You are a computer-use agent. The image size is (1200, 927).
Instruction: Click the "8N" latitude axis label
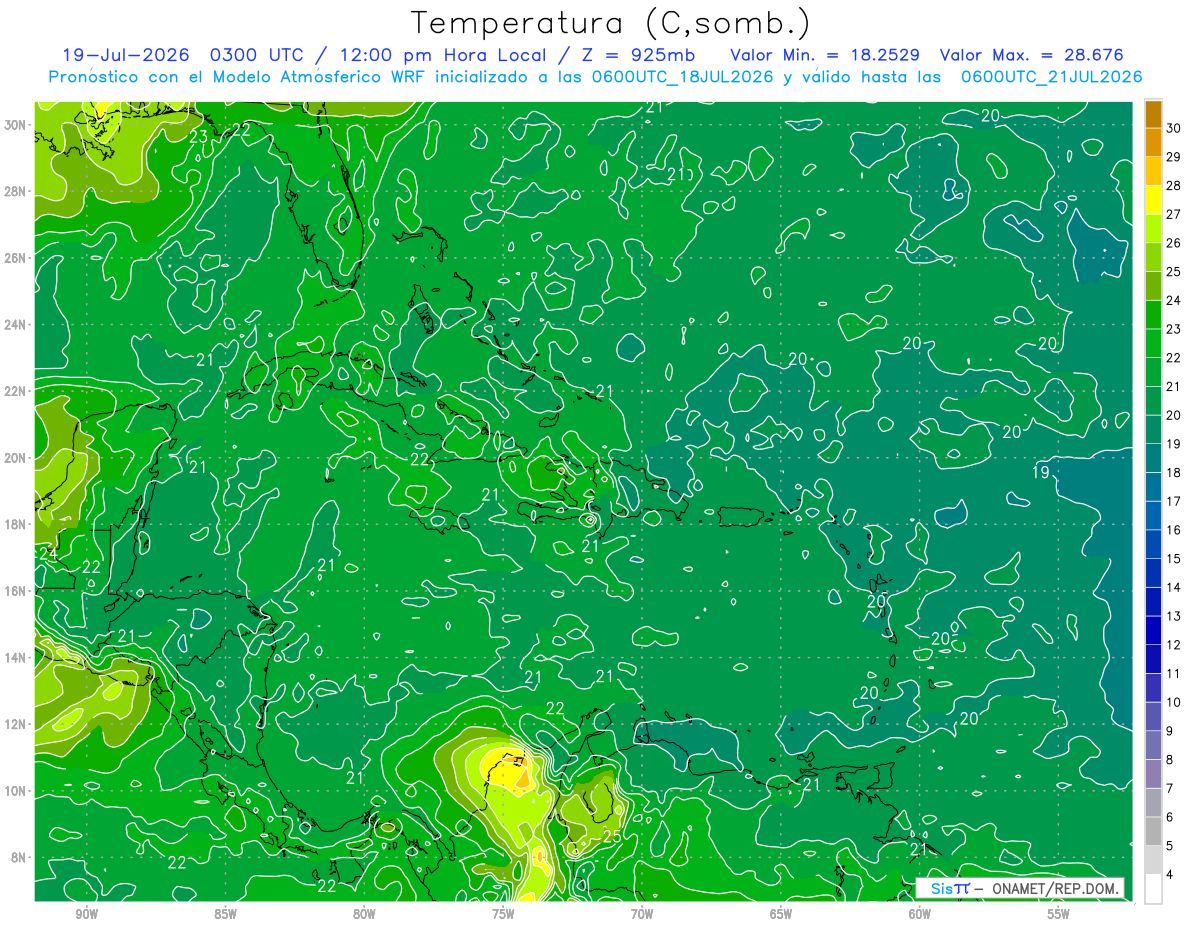18,857
